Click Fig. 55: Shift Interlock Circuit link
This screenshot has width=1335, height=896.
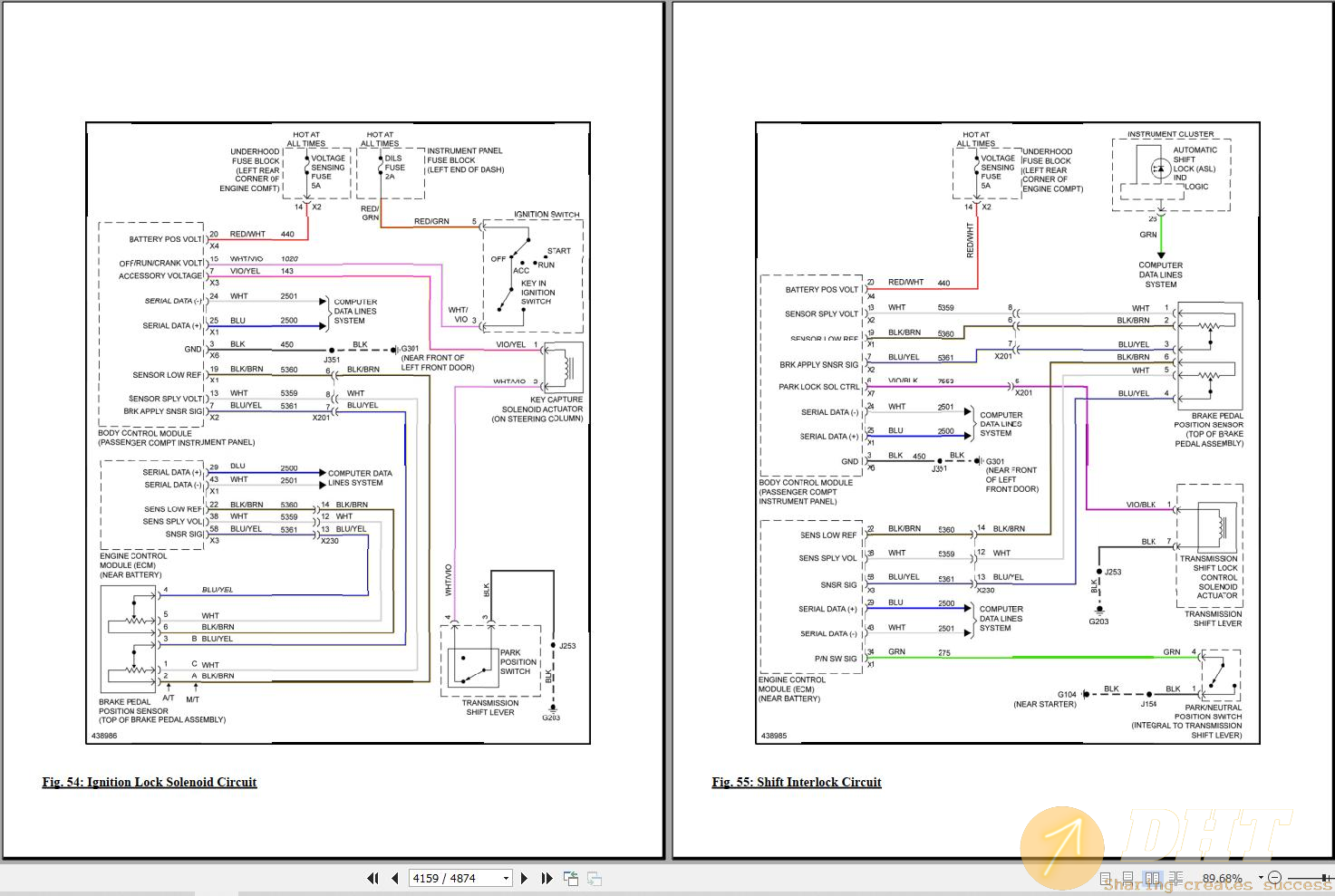(797, 782)
